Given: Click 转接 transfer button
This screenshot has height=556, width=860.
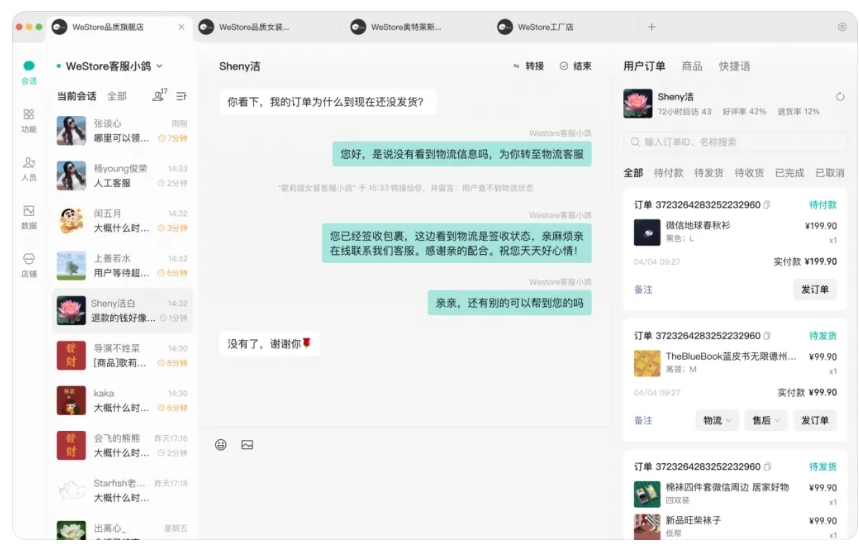Looking at the screenshot, I should tap(529, 66).
